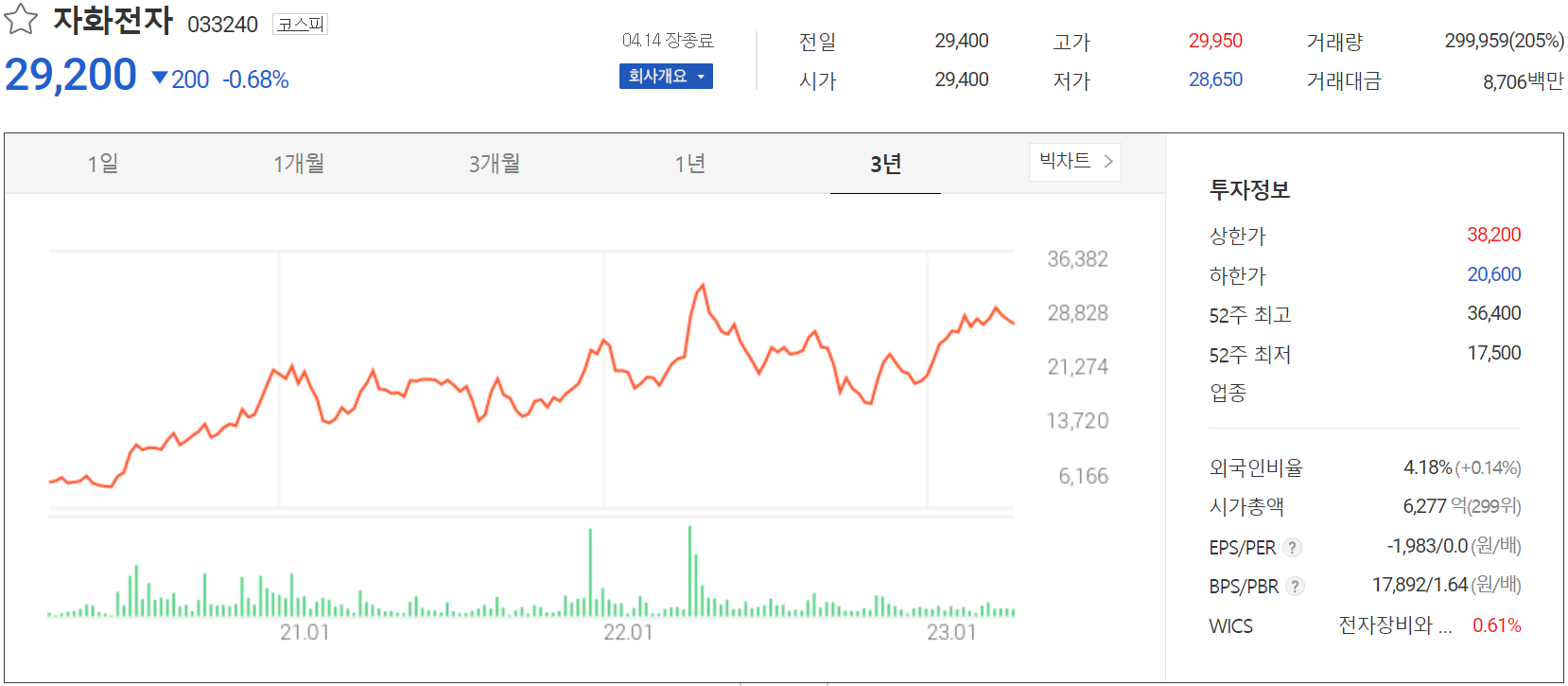
Task: Click the blue down-triangle price change indicator
Action: point(160,79)
